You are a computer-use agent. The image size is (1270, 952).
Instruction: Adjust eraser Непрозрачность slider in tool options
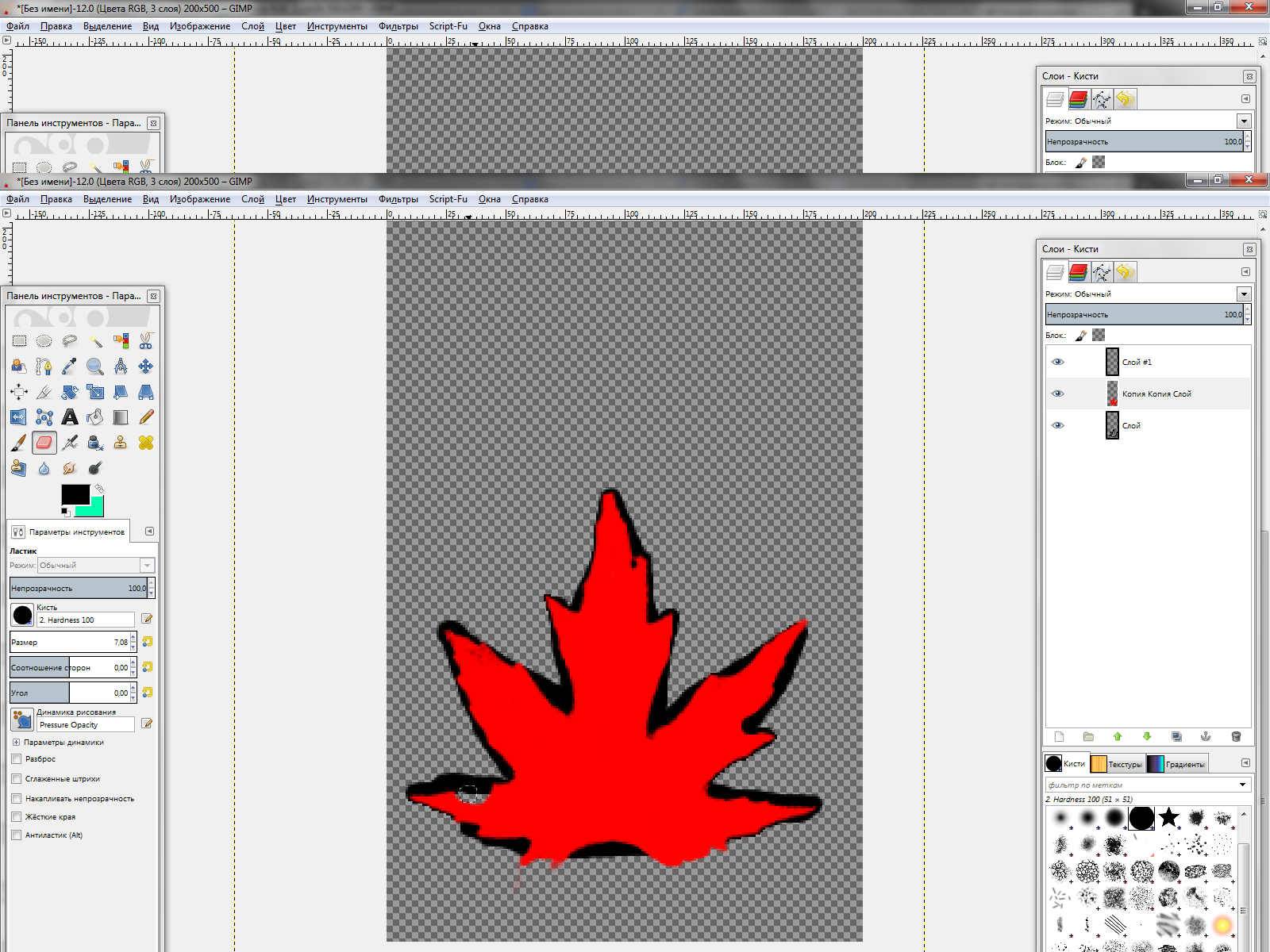tap(78, 588)
